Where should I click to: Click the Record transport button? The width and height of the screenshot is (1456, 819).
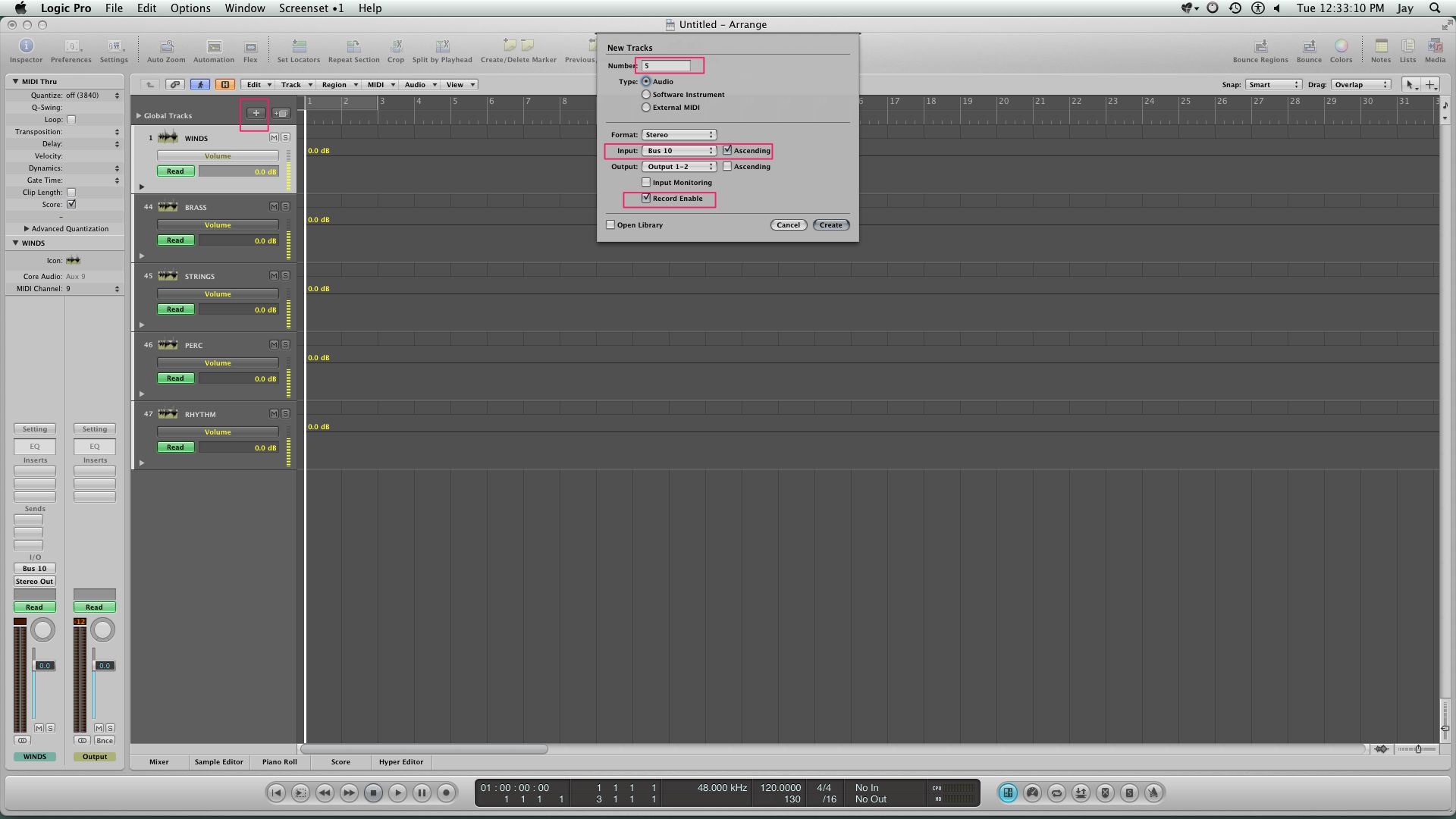pyautogui.click(x=446, y=792)
